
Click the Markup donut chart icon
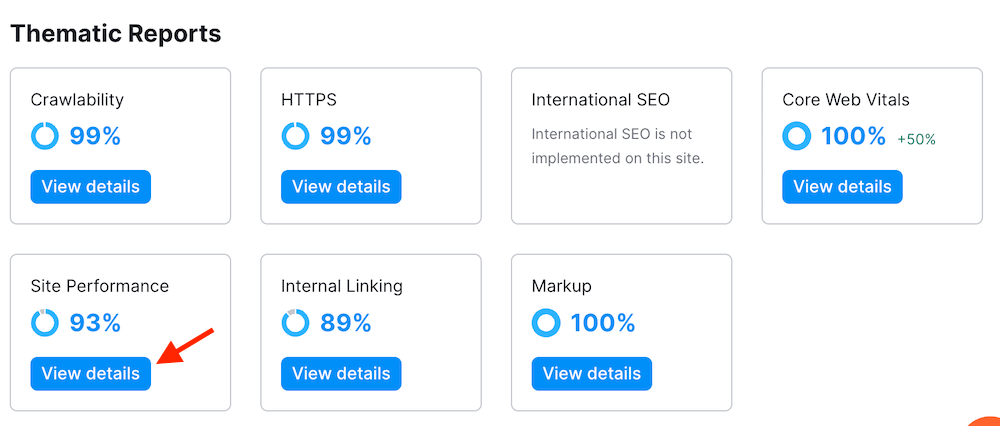(546, 323)
